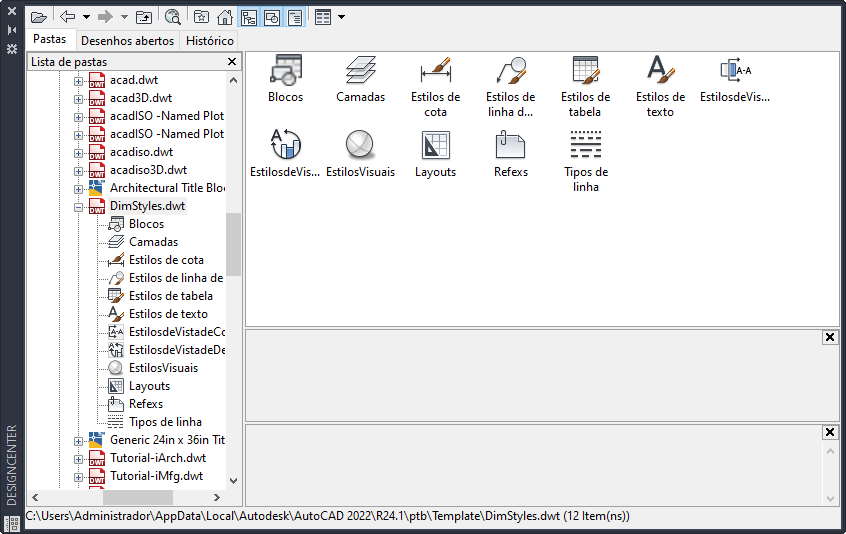Select Camadas in the folder tree
The height and width of the screenshot is (534, 846).
tap(153, 242)
